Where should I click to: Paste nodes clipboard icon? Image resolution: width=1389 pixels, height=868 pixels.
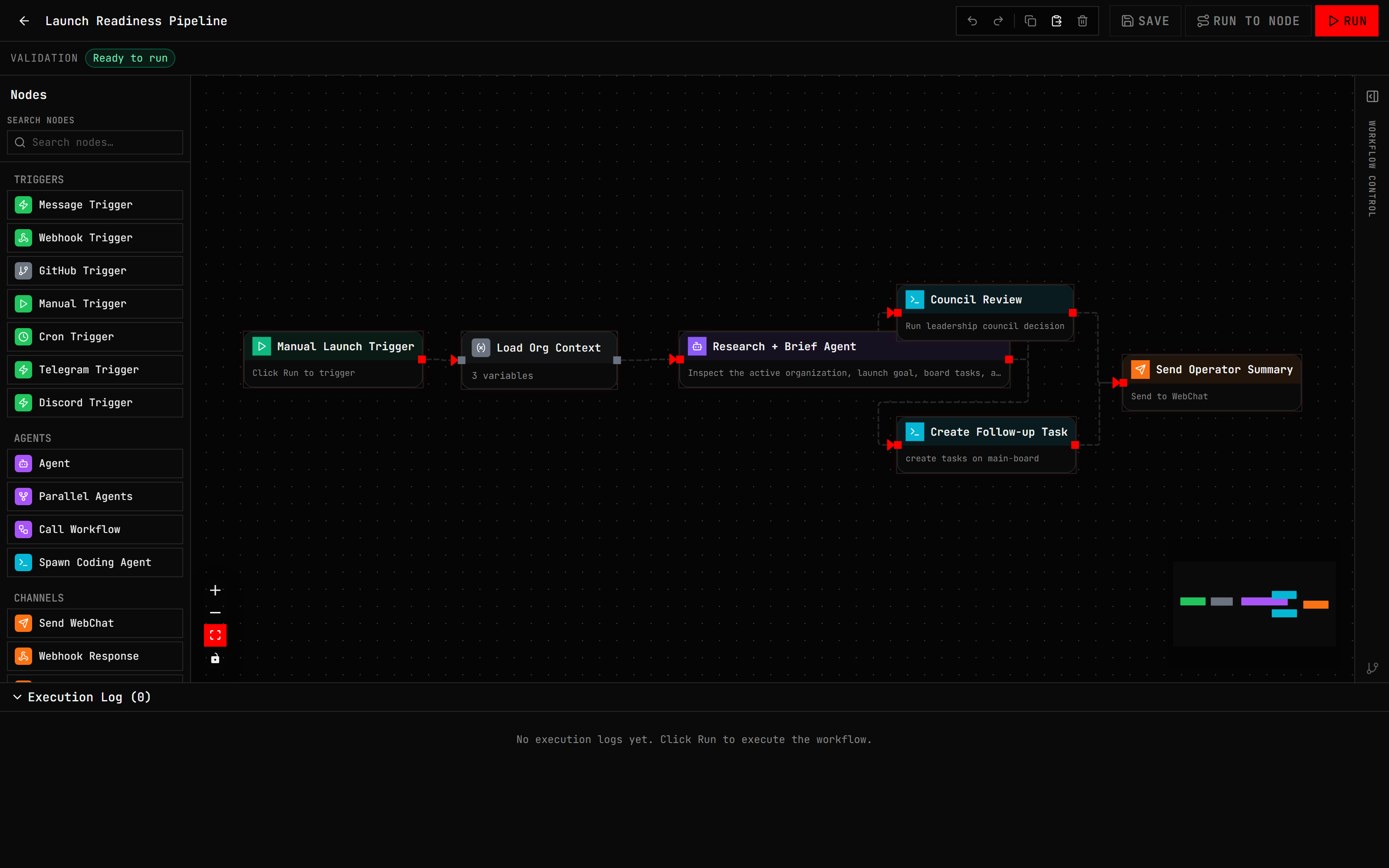(1056, 21)
